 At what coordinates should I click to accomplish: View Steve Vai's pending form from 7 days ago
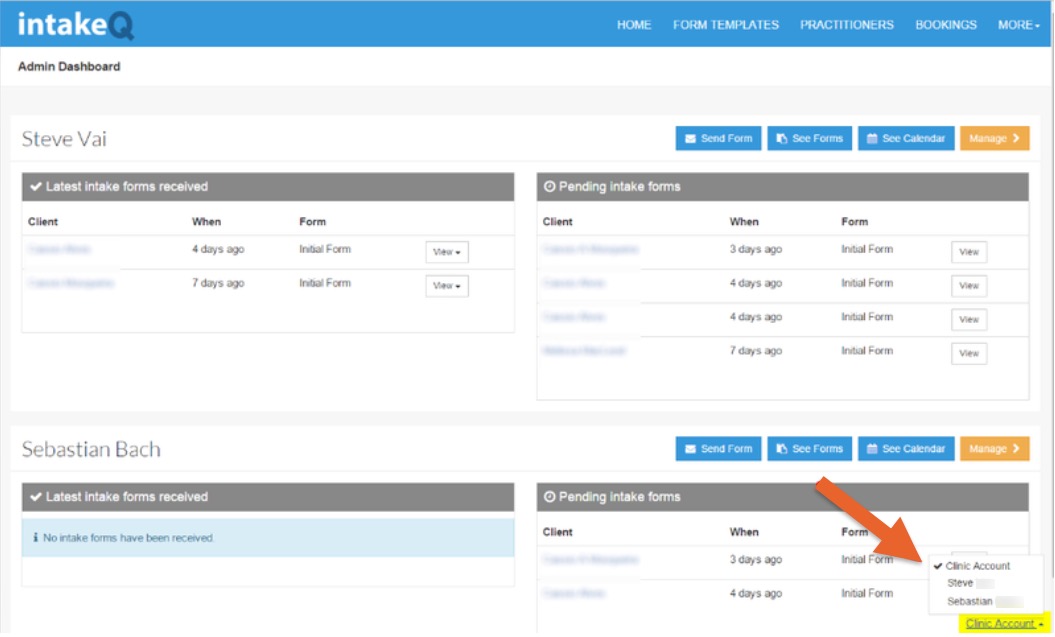969,353
